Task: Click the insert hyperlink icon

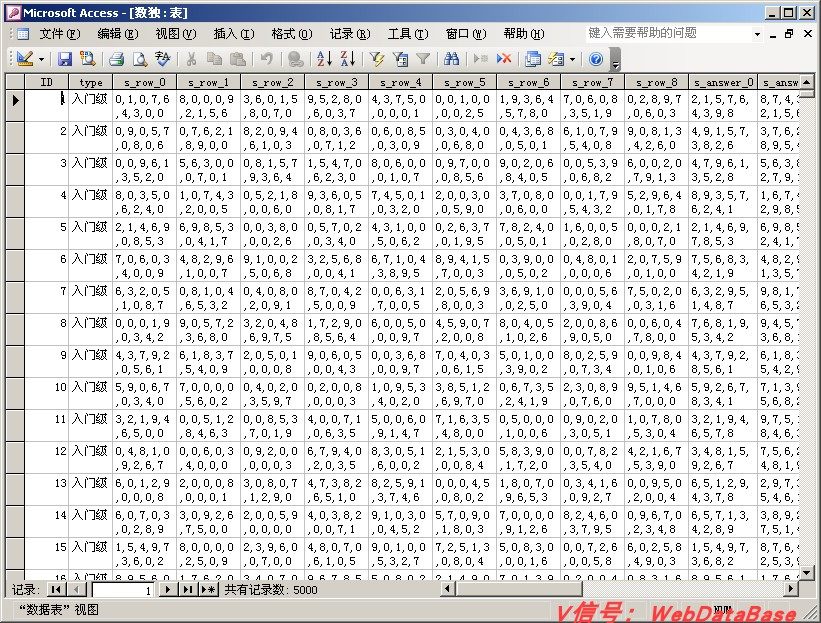Action: 296,59
